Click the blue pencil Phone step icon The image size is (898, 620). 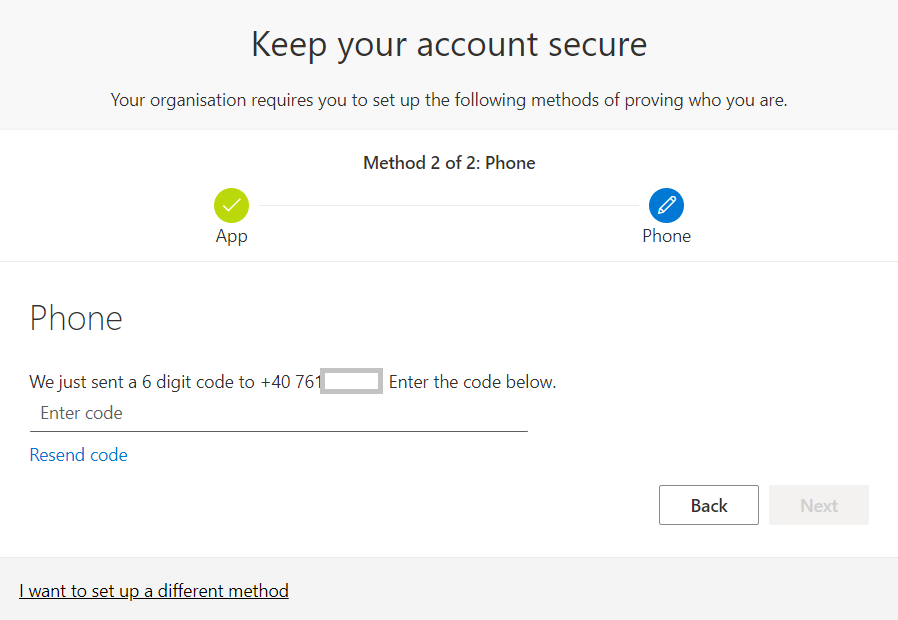[x=666, y=206]
